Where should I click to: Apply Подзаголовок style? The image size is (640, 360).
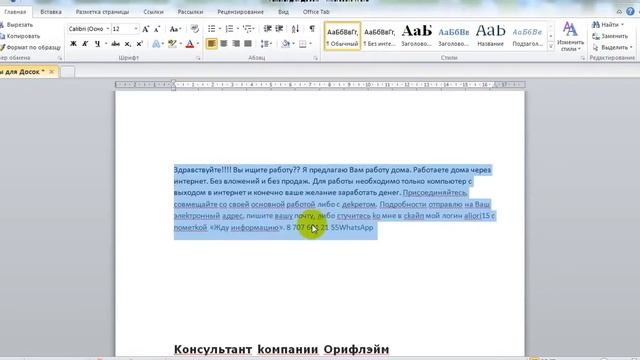point(527,36)
